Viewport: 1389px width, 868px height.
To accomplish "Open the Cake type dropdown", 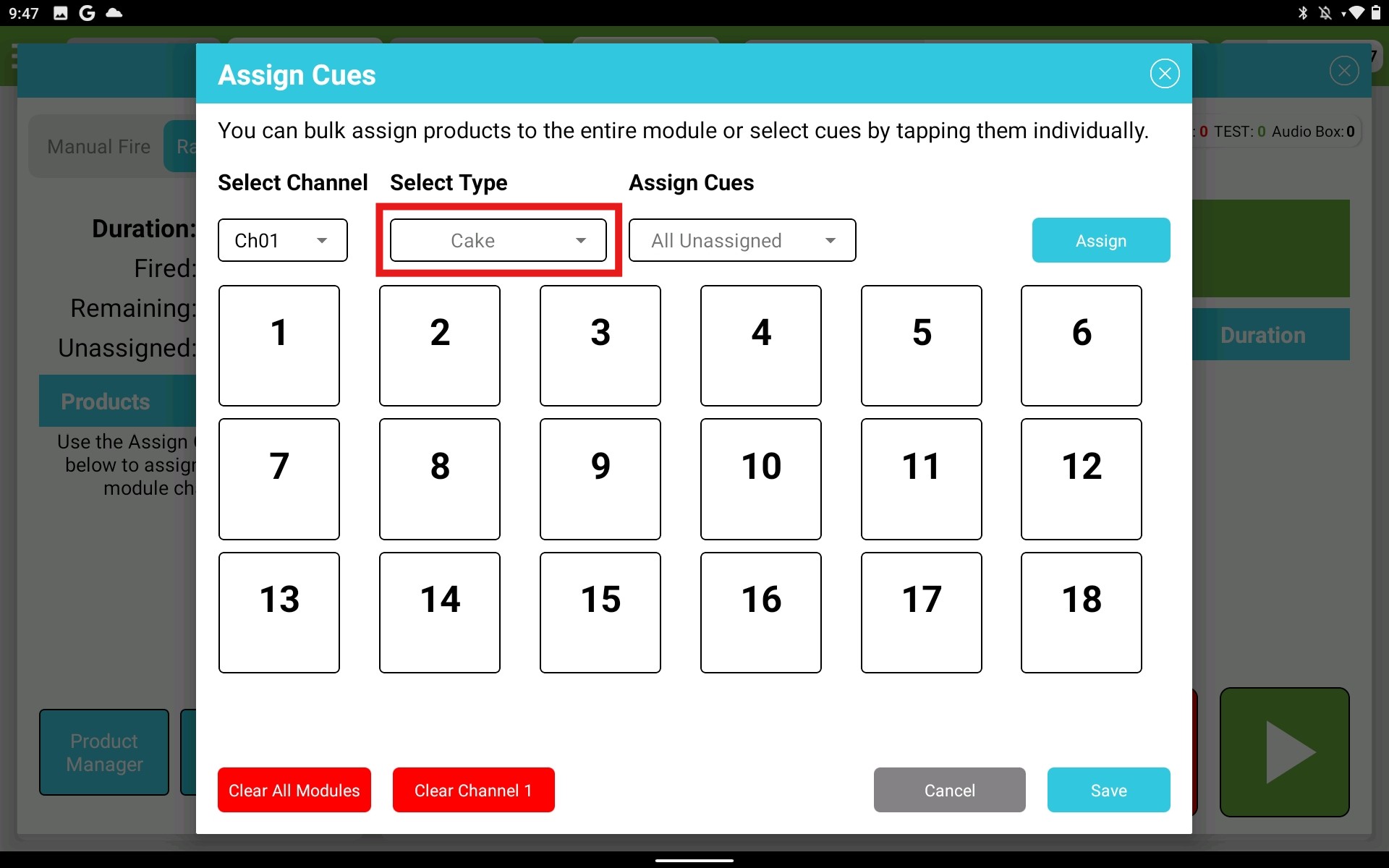I will pyautogui.click(x=498, y=240).
